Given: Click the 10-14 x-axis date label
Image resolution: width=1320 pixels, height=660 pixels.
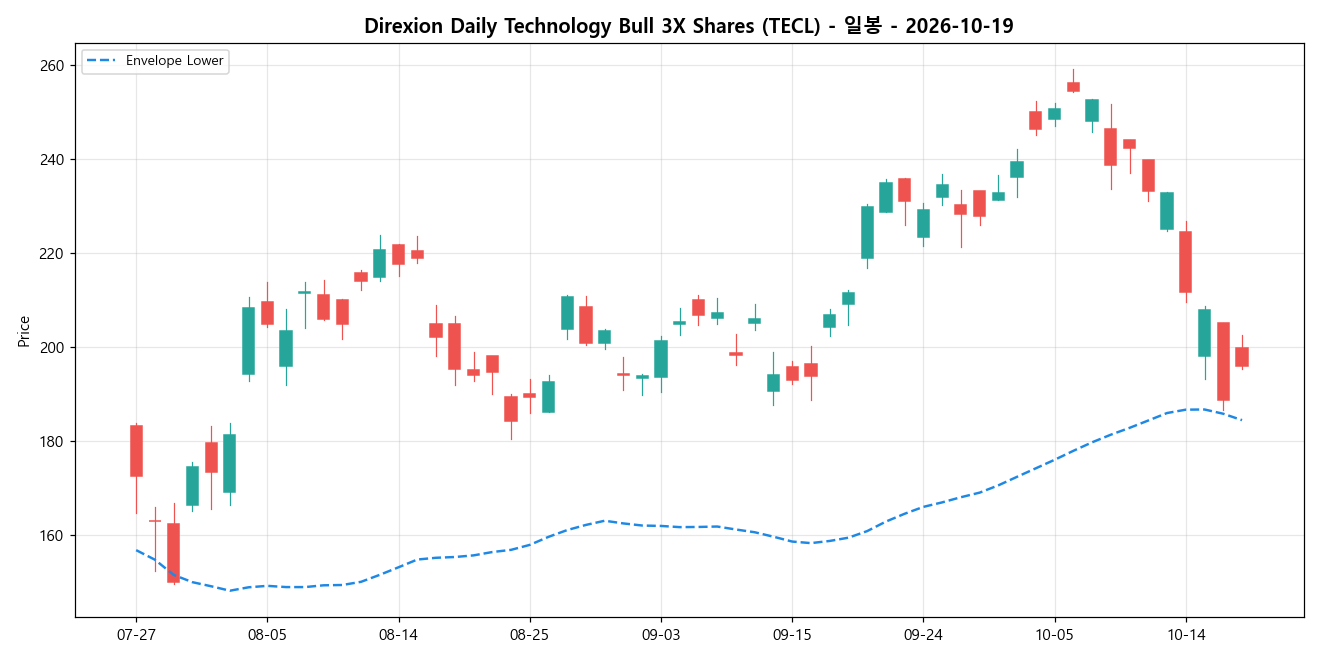Looking at the screenshot, I should pos(1186,634).
